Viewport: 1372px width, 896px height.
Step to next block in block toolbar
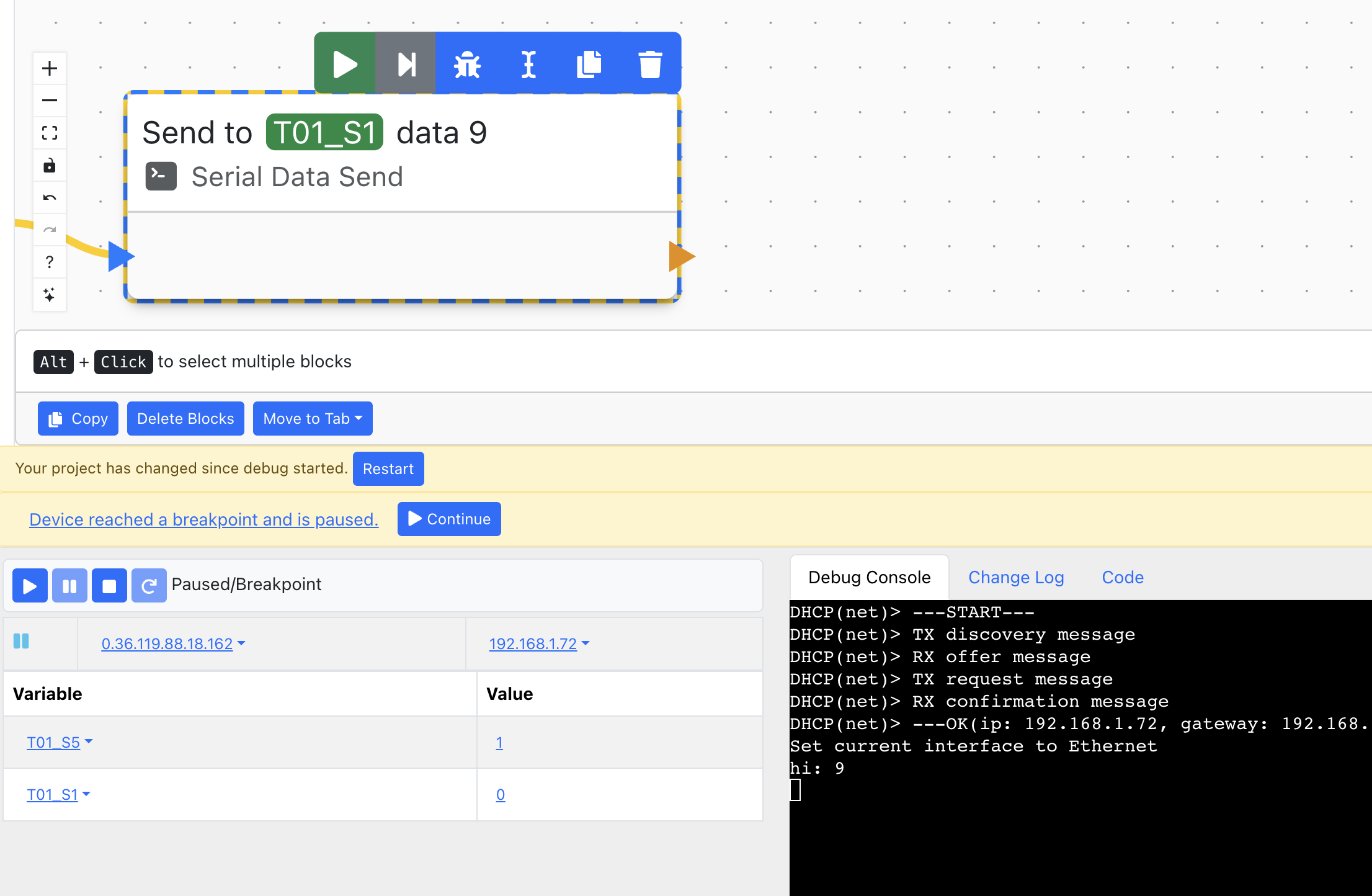(406, 63)
